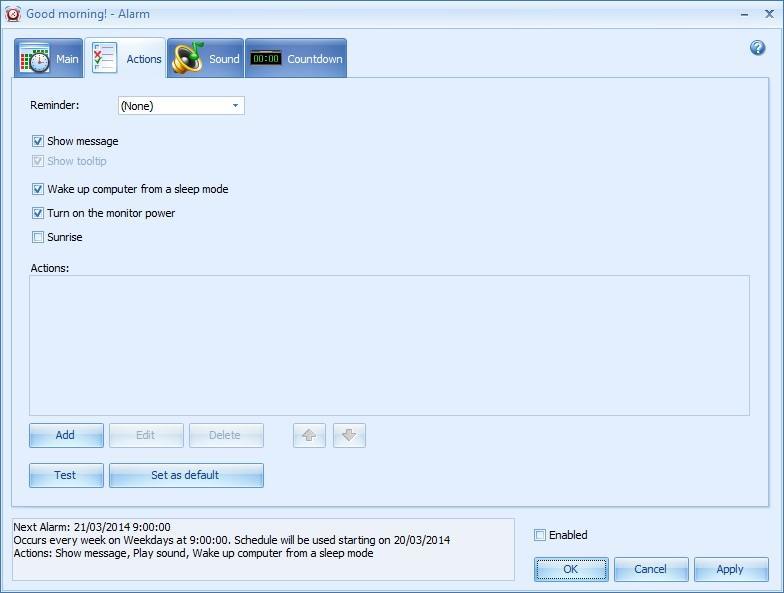Viewport: 784px width, 593px height.
Task: Click Set as default button
Action: coord(186,475)
